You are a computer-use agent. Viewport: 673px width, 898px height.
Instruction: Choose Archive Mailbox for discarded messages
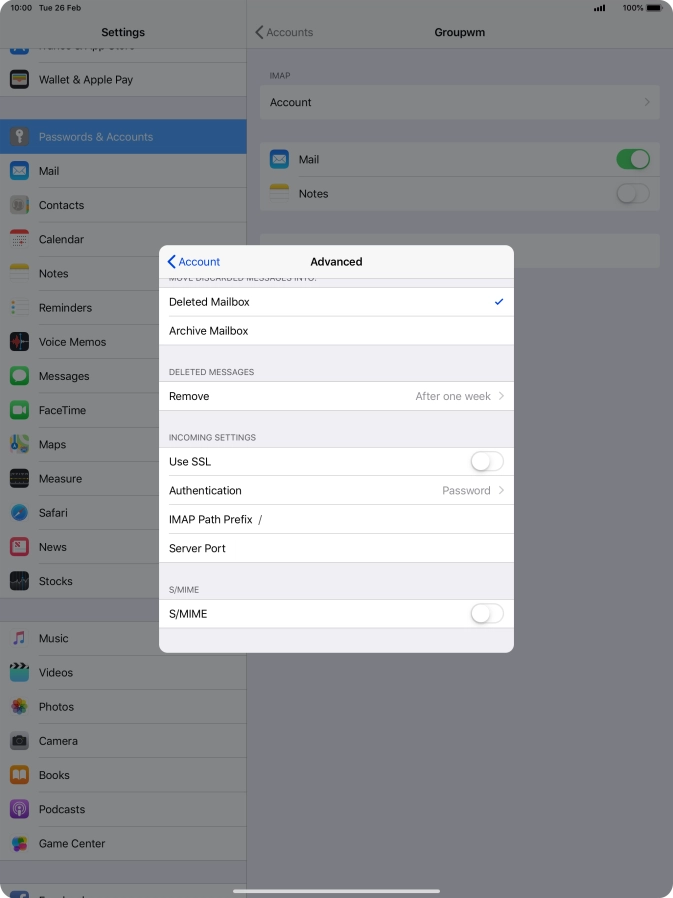point(336,331)
